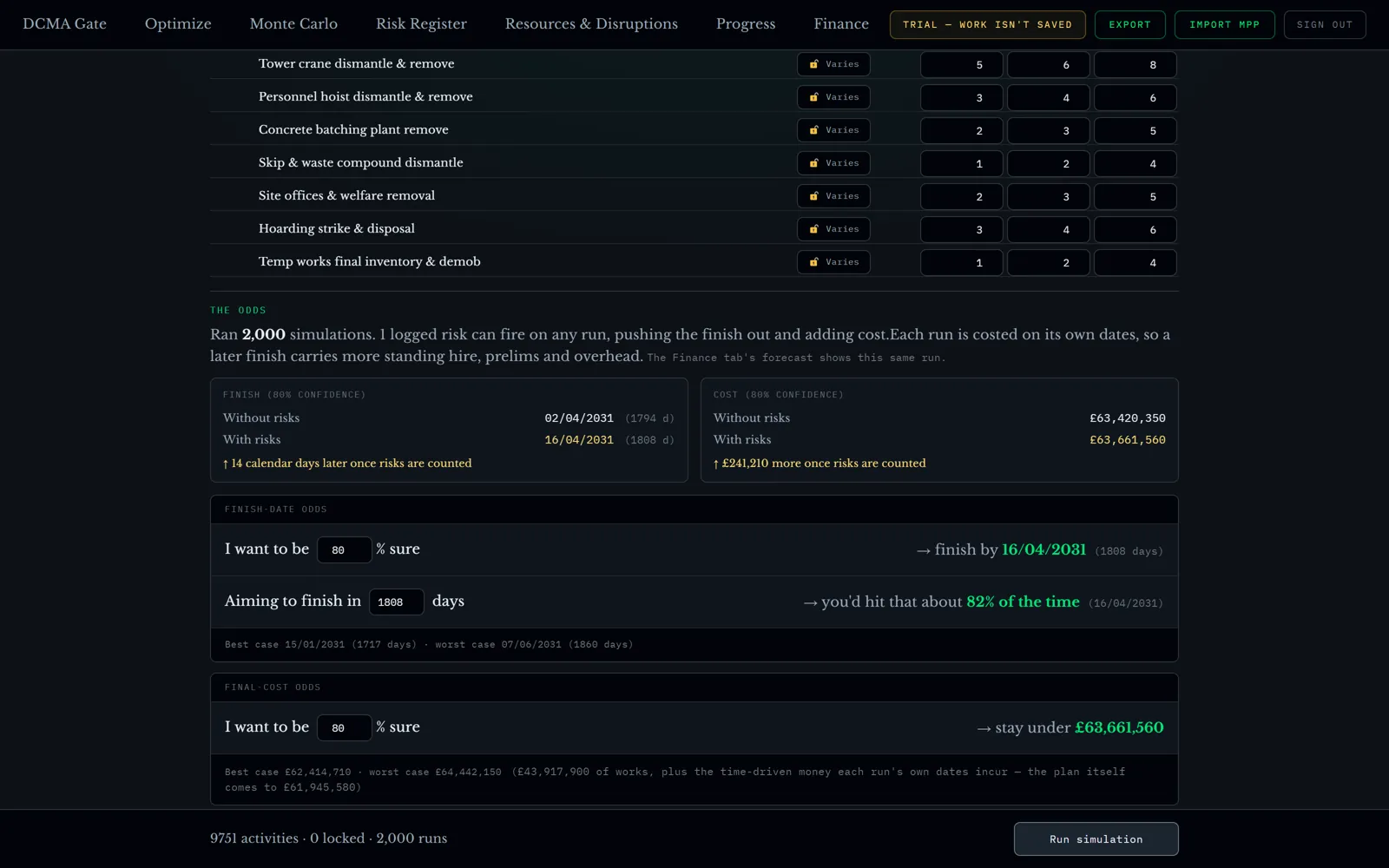Edit the finish-date confidence percent field

[x=344, y=549]
